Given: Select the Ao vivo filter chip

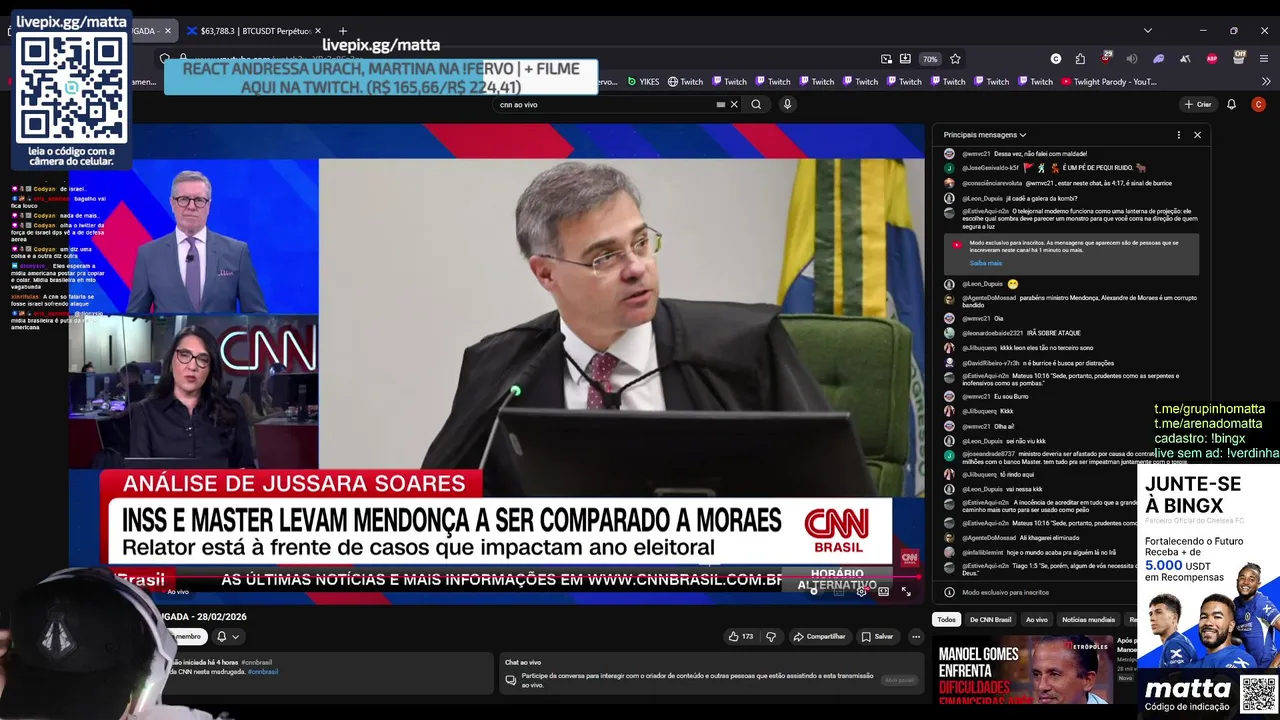Looking at the screenshot, I should pyautogui.click(x=1036, y=619).
